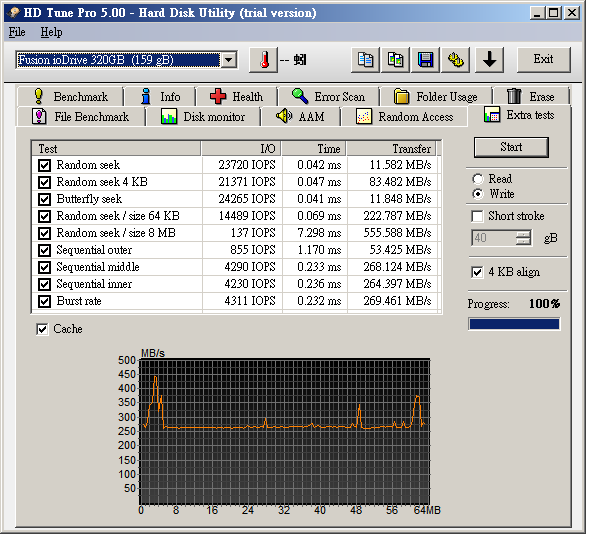Copy info to clipboard toolbar icon
Image resolution: width=614 pixels, height=534 pixels.
click(365, 60)
